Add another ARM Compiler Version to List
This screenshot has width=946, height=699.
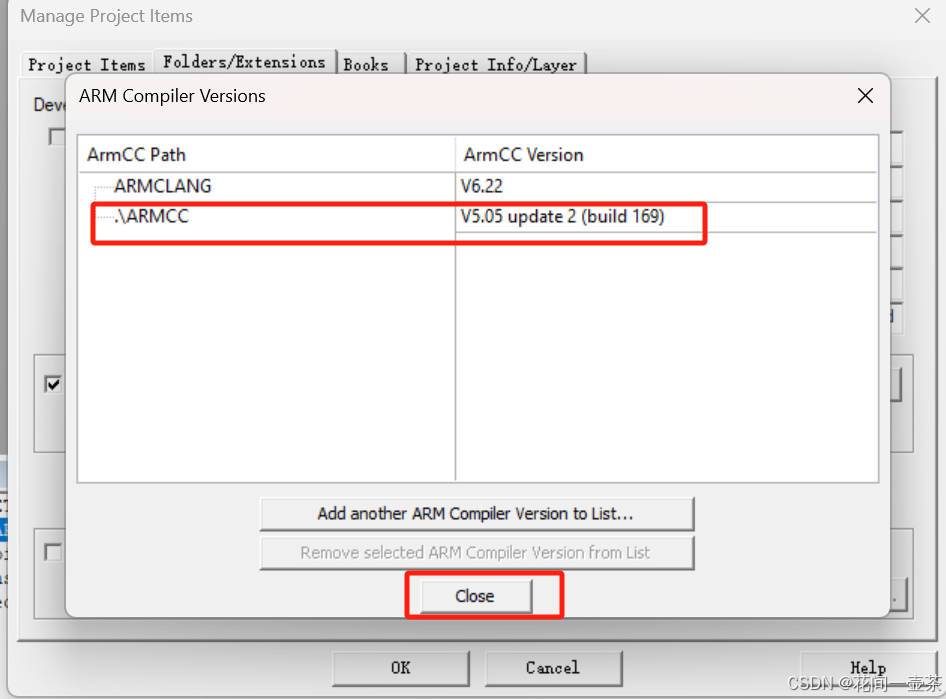(477, 514)
